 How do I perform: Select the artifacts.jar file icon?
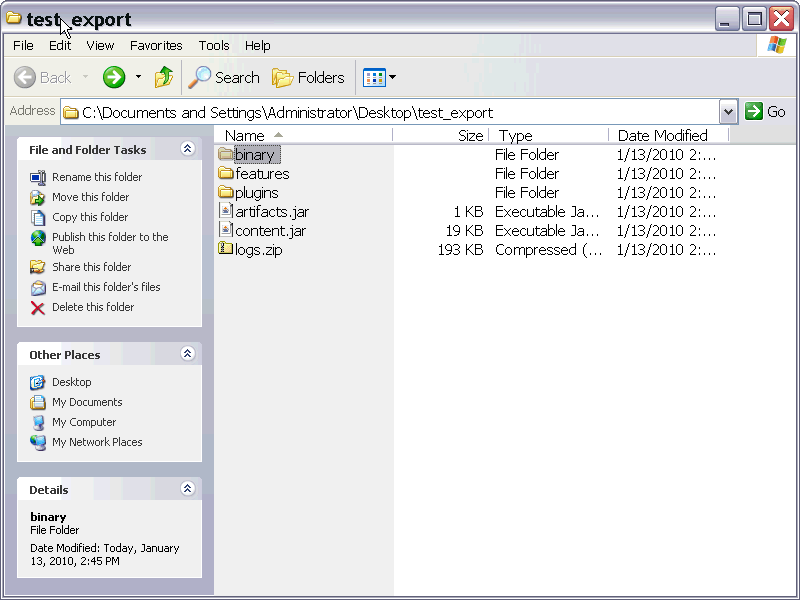pyautogui.click(x=226, y=211)
